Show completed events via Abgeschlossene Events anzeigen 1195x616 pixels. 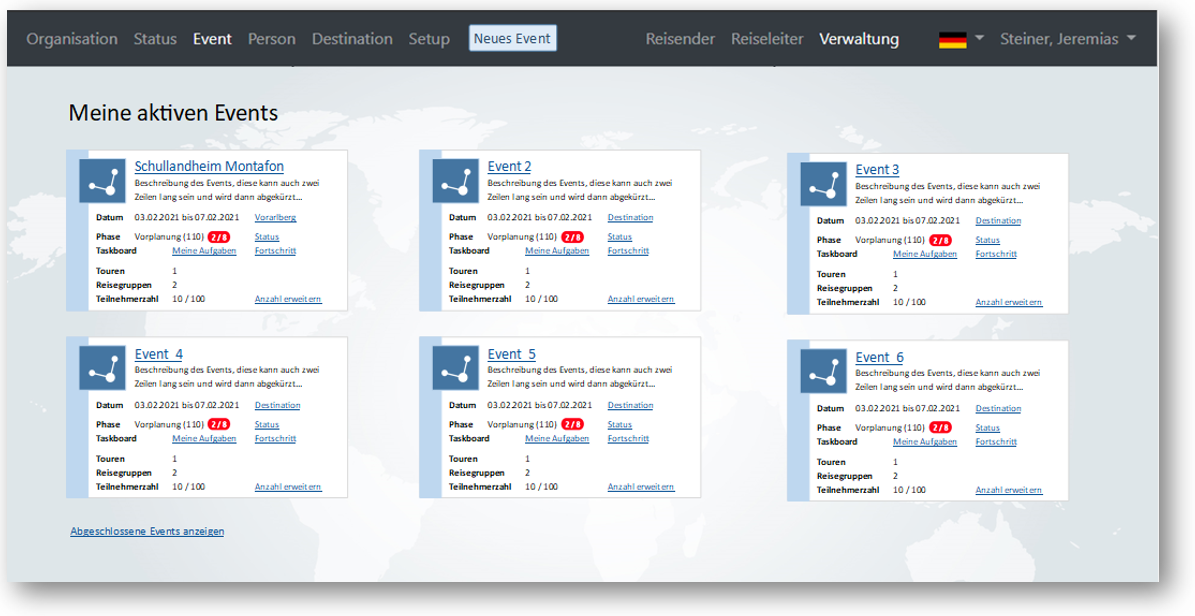click(x=147, y=532)
